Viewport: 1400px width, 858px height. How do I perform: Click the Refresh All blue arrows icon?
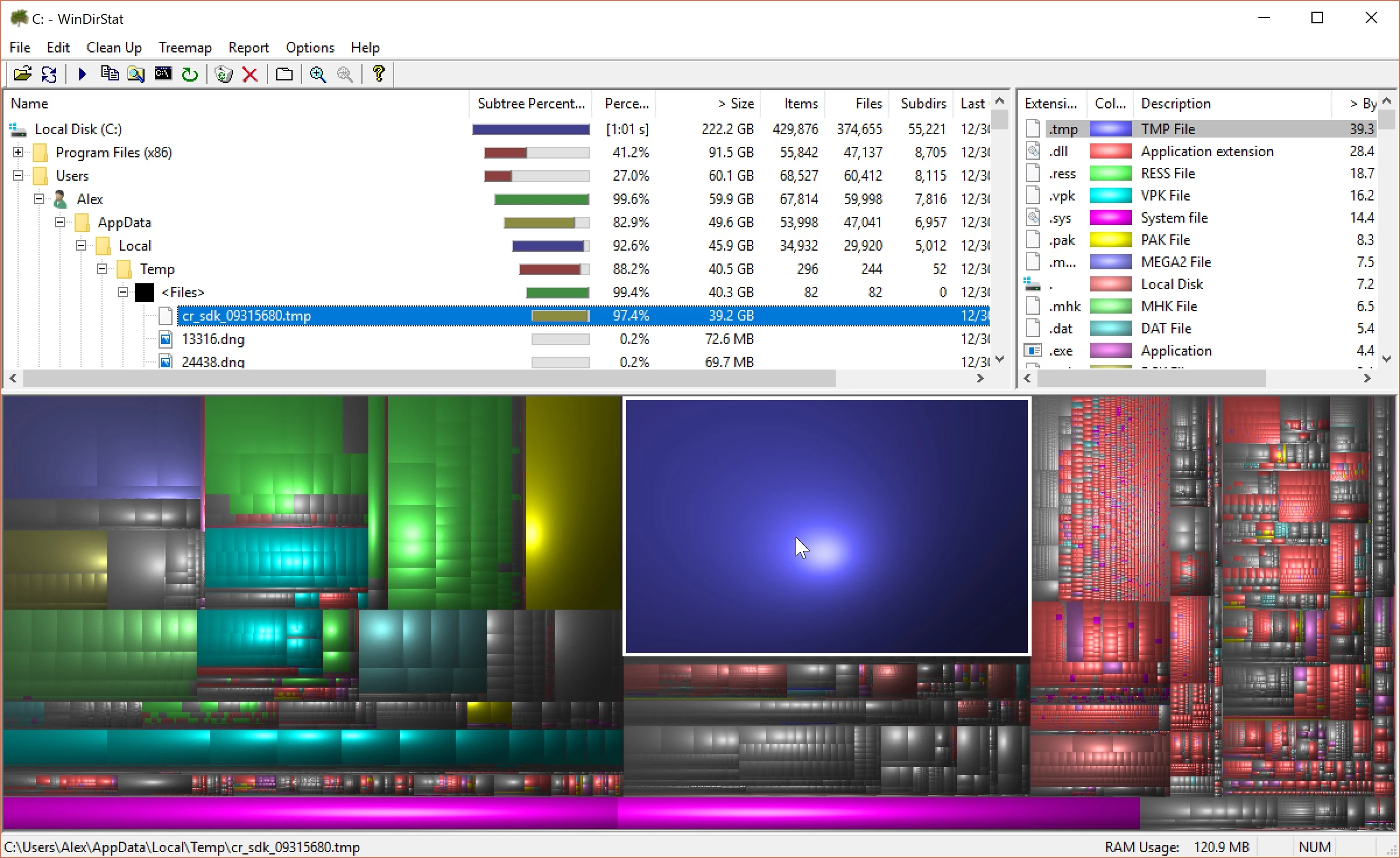tap(49, 74)
